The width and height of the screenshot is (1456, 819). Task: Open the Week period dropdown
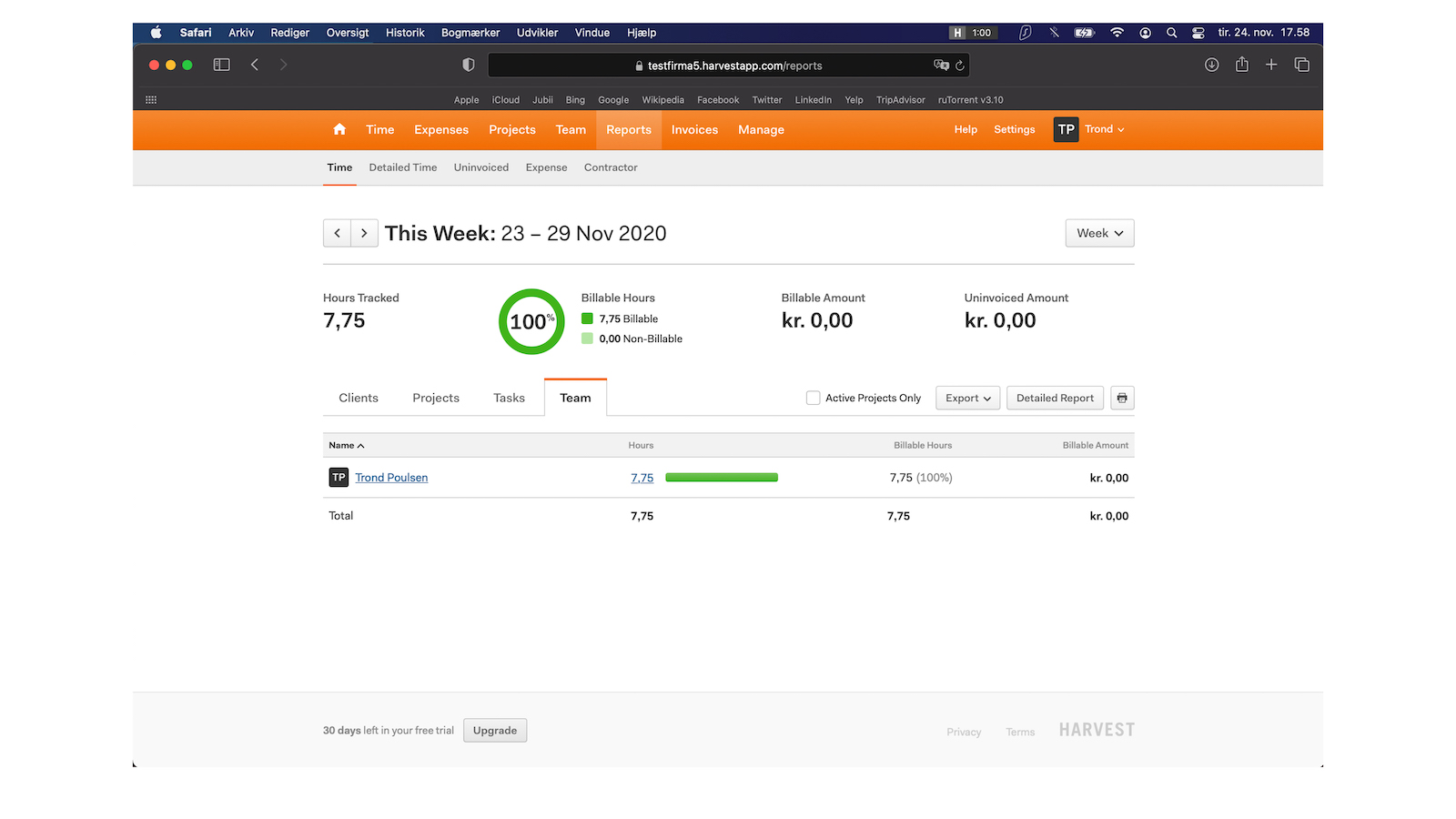click(1099, 233)
